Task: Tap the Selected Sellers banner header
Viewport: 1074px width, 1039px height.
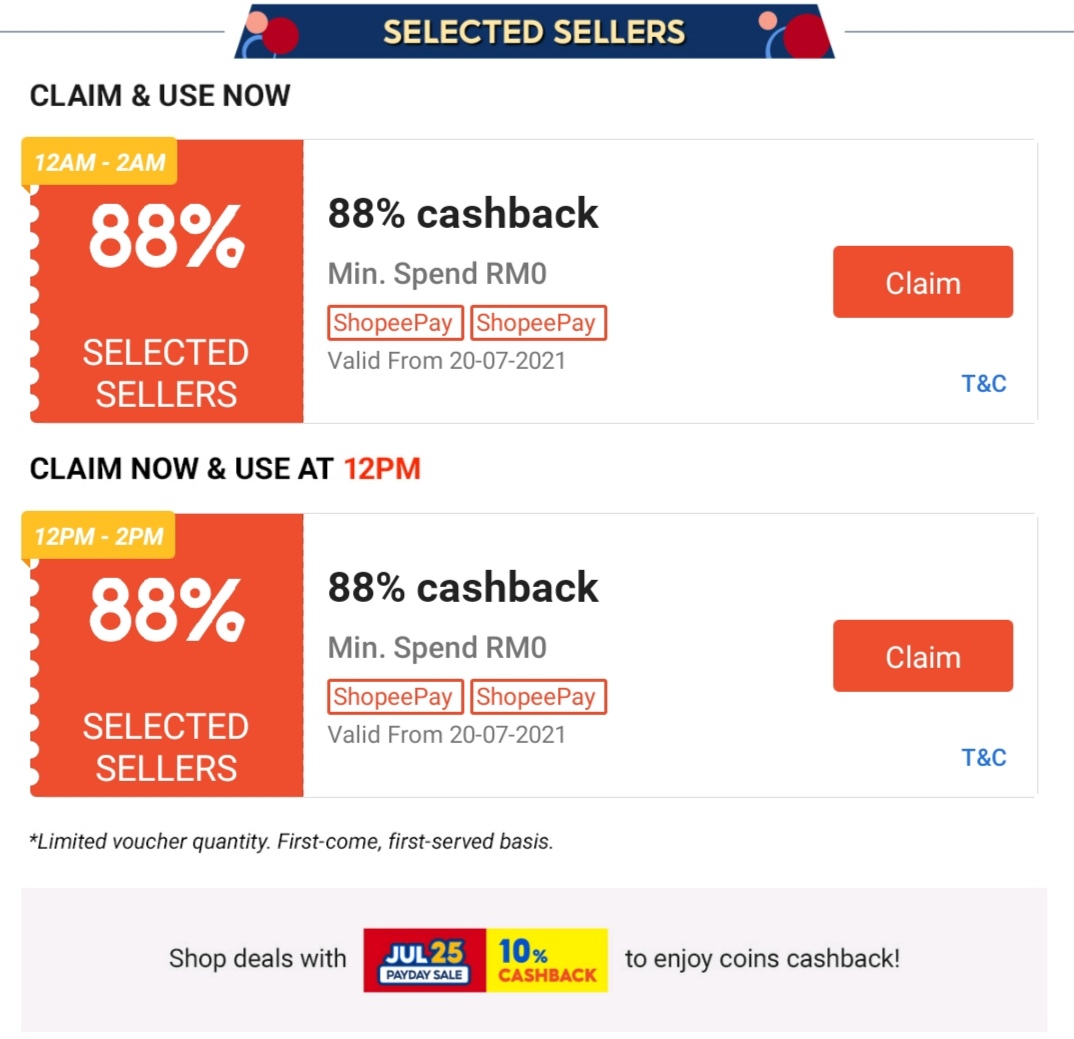Action: tap(534, 31)
